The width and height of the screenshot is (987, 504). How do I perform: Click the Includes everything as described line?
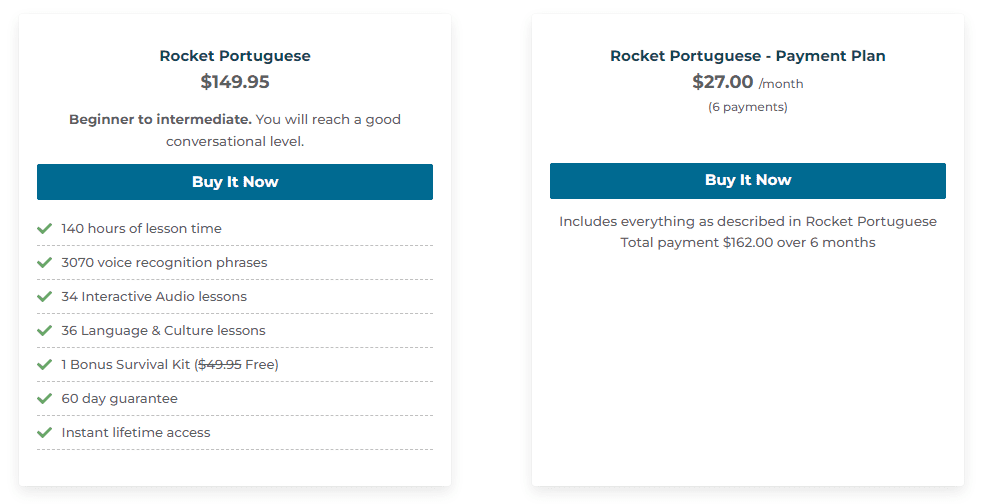(747, 221)
